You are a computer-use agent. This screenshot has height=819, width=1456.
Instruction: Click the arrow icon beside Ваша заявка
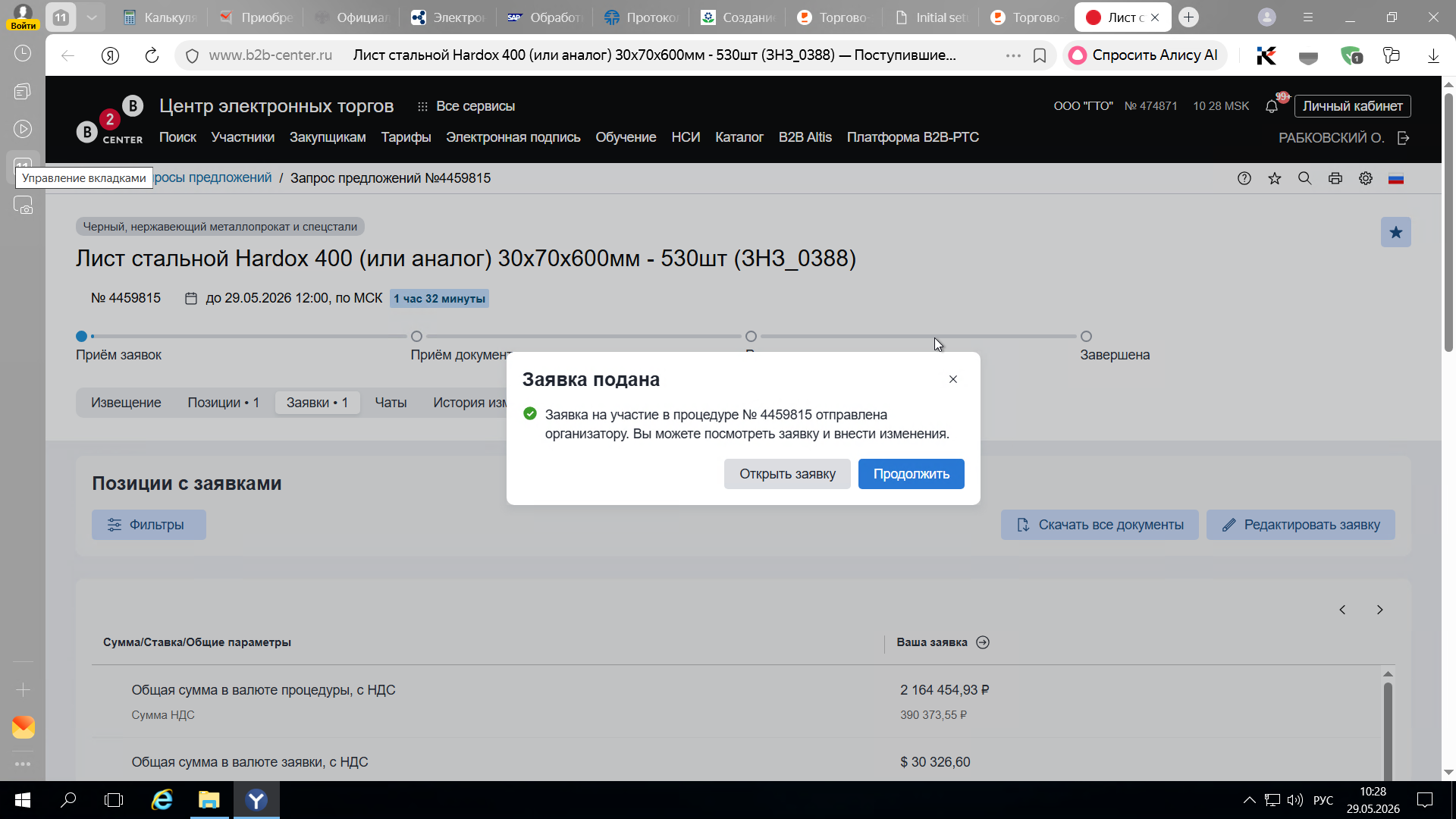(983, 642)
